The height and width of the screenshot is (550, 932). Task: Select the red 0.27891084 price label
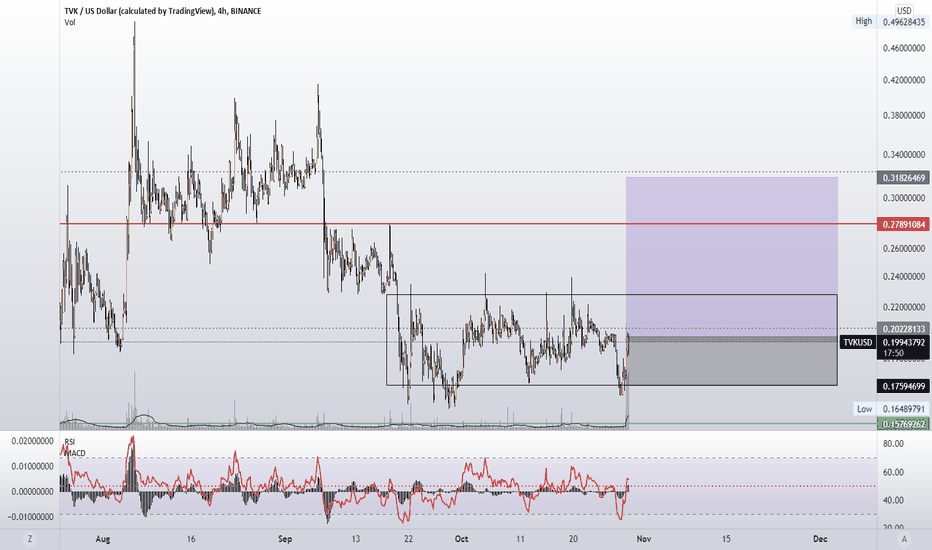pos(904,224)
